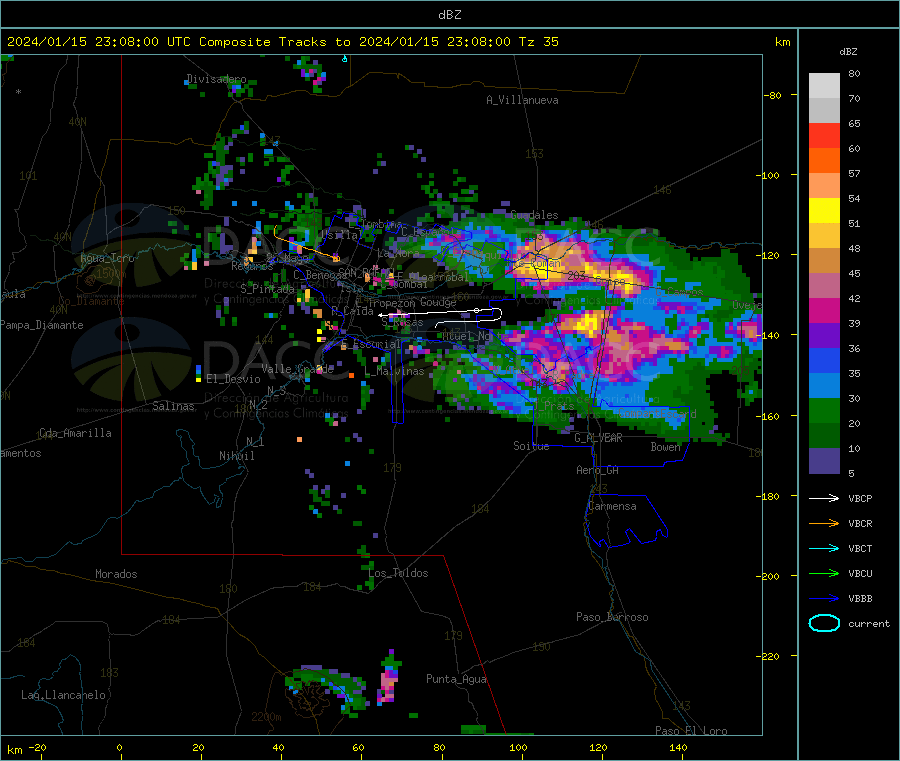The height and width of the screenshot is (761, 900).
Task: Click the Divisadero map label
Action: pos(216,79)
